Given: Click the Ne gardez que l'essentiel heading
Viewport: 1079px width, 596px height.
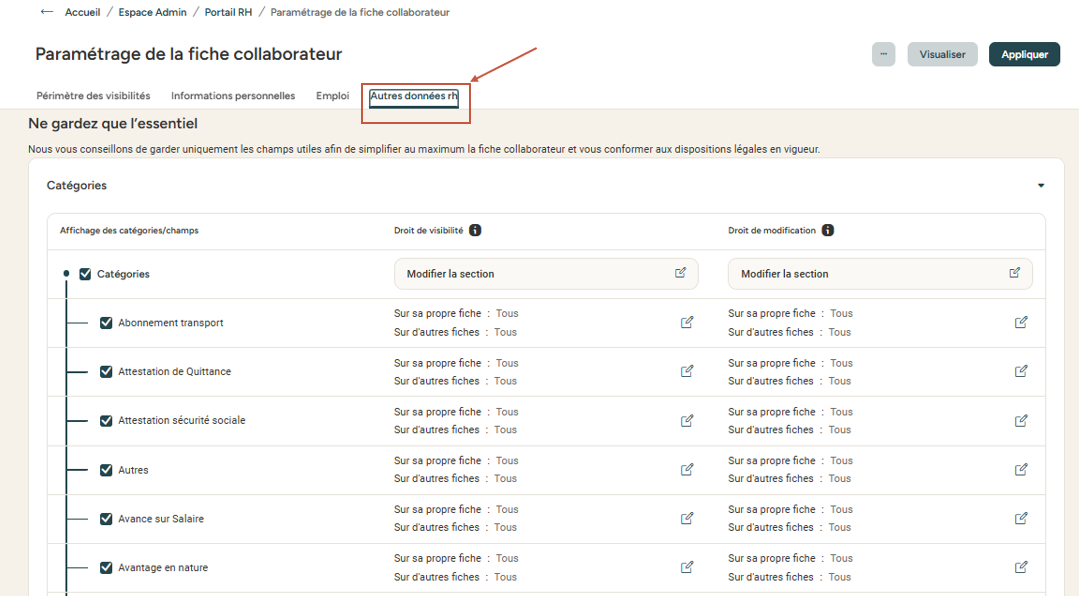Looking at the screenshot, I should tap(113, 124).
